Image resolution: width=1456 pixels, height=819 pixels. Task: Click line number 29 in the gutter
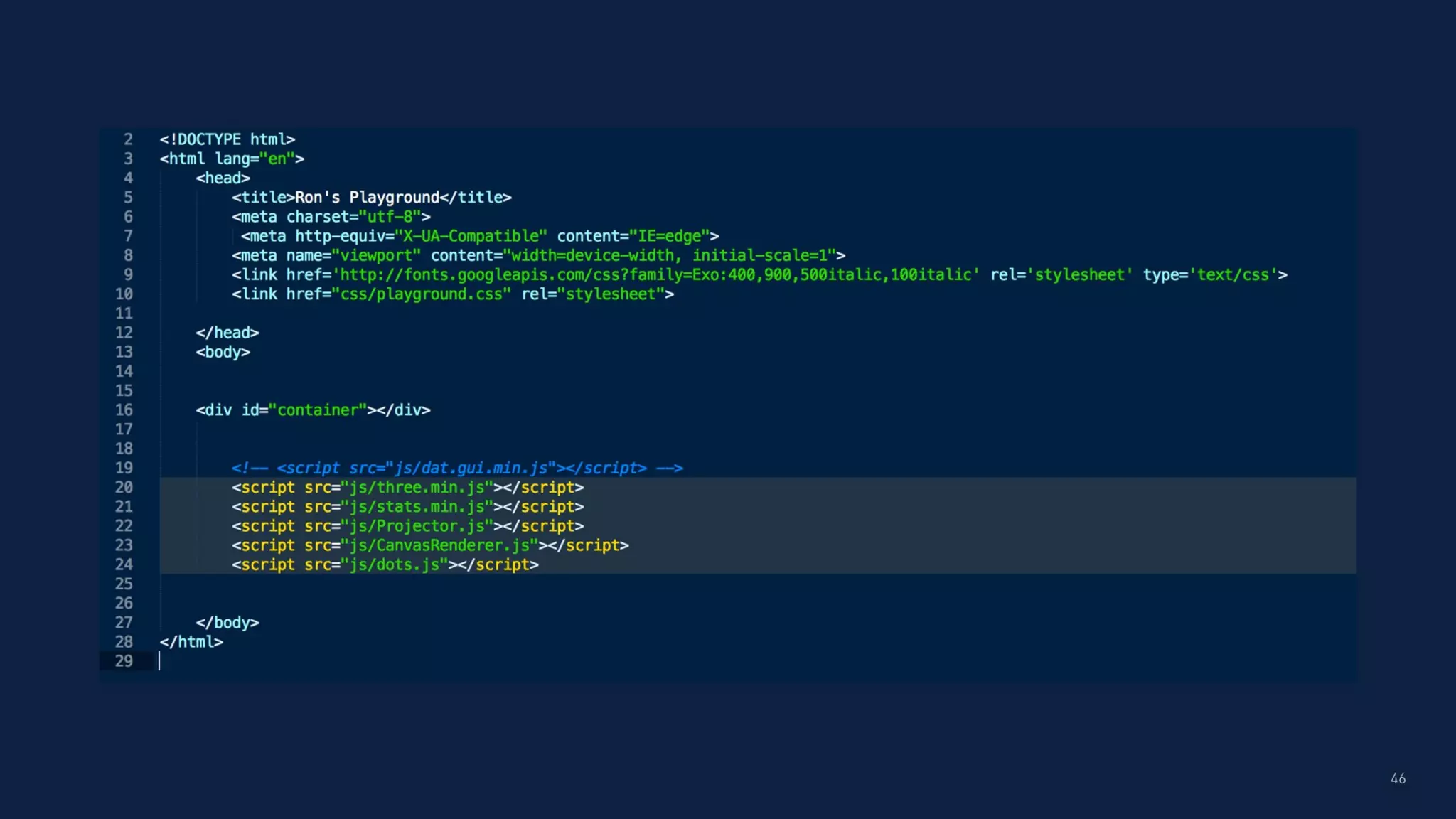tap(124, 661)
